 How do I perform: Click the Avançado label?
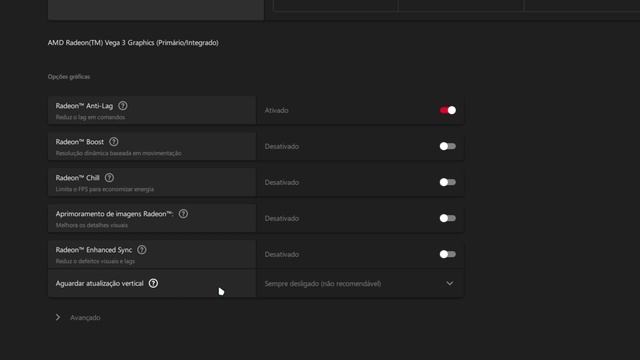pos(85,318)
